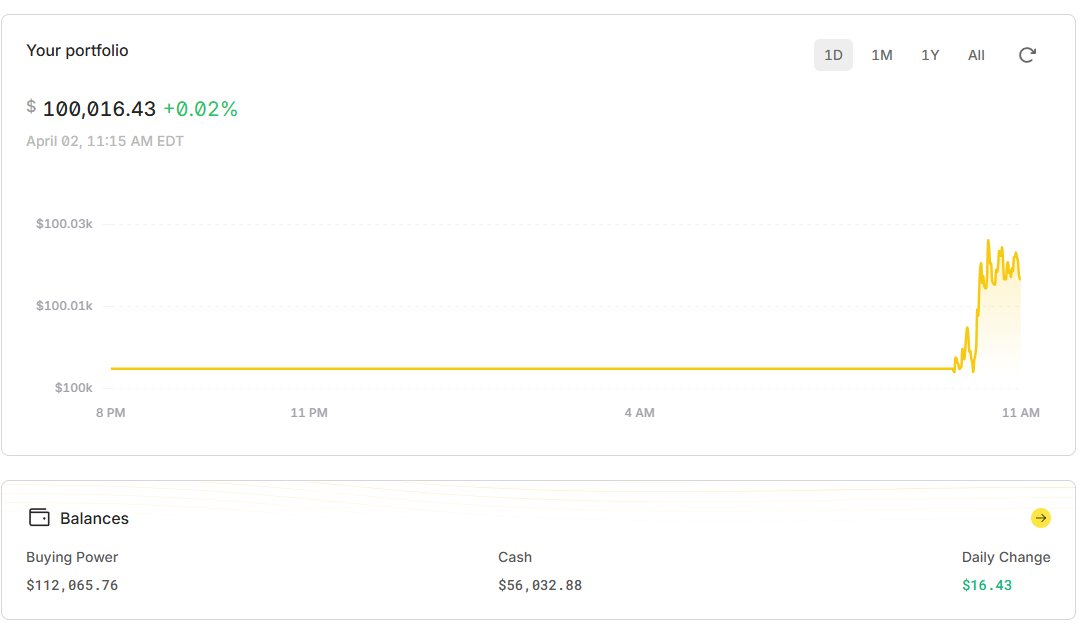Click the 11 AM time axis label
This screenshot has height=625, width=1086.
click(1021, 413)
